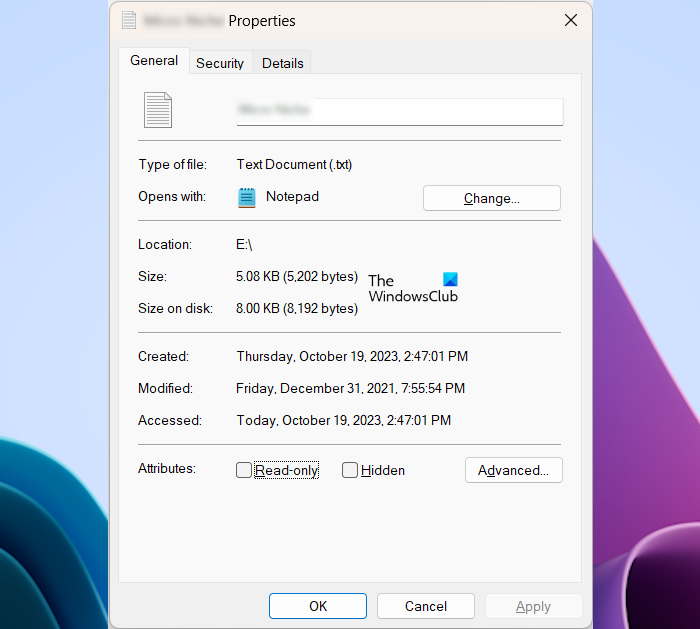
Task: Click the Change... button for Opens with
Action: (492, 198)
